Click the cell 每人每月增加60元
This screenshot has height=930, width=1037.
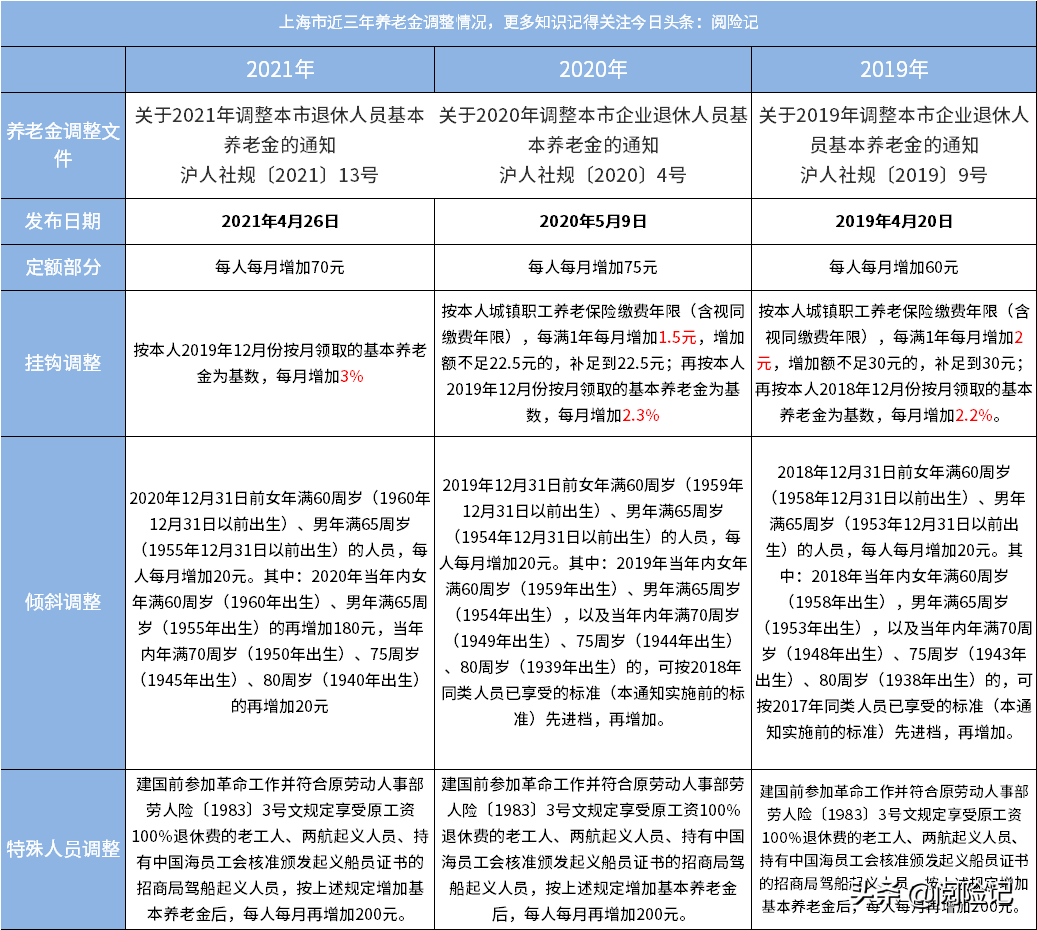(893, 267)
